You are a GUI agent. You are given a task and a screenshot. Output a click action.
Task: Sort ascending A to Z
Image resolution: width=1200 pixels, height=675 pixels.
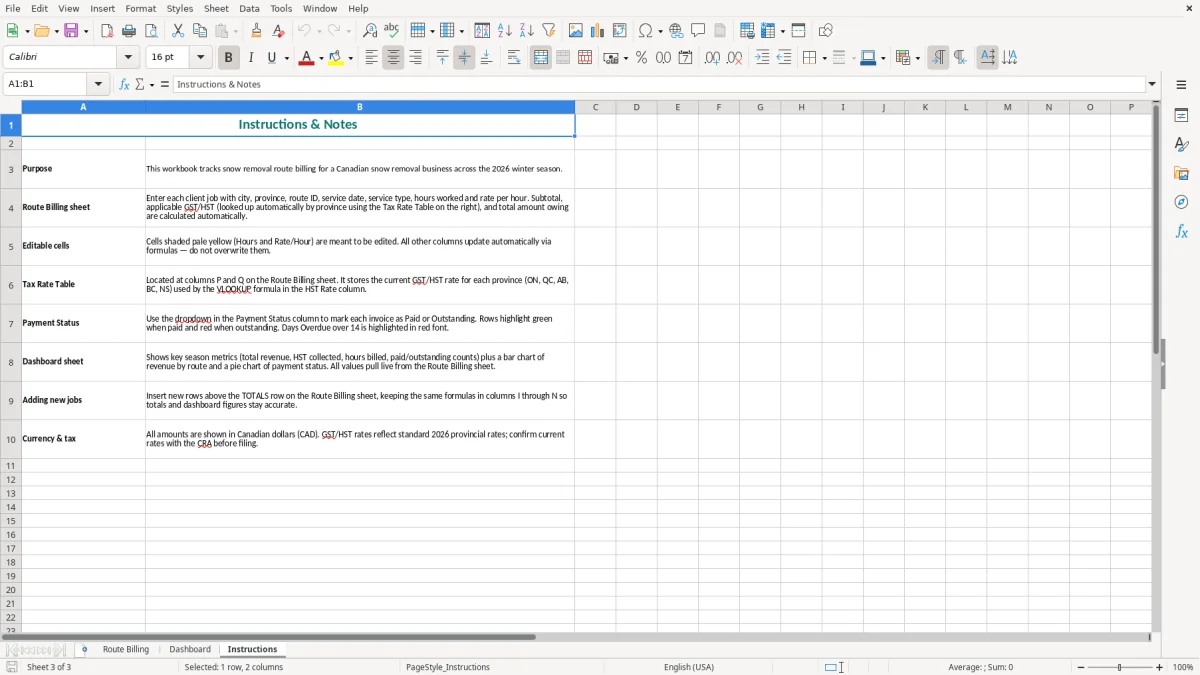(x=504, y=31)
